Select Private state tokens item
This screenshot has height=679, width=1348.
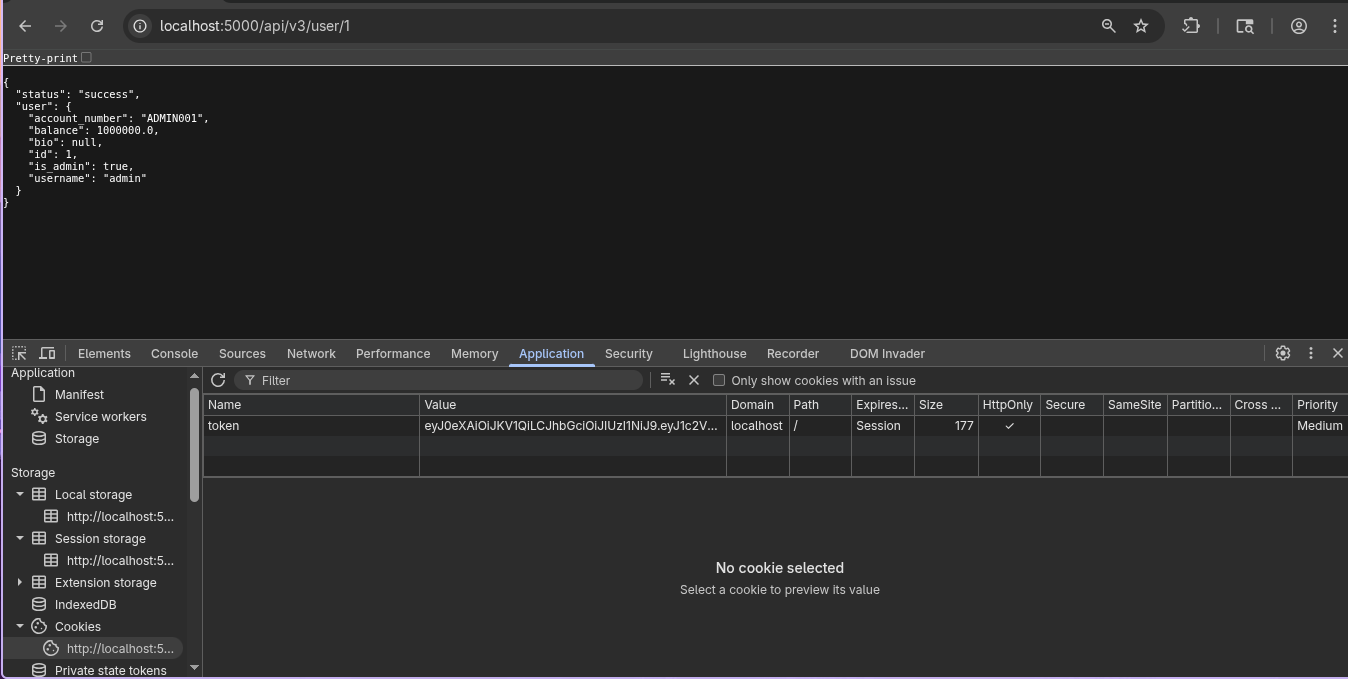pyautogui.click(x=110, y=671)
